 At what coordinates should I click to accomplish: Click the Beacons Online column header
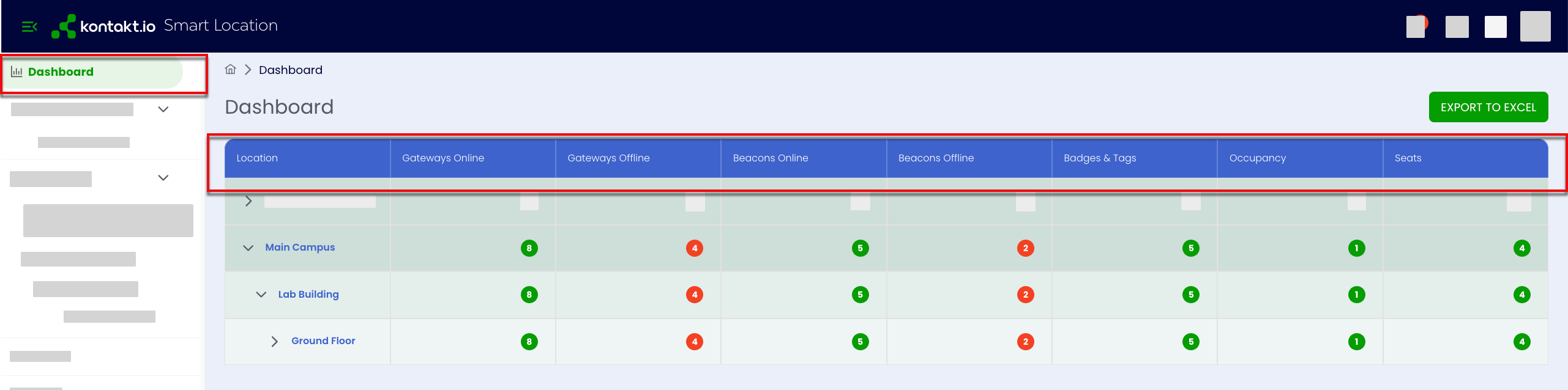(x=804, y=158)
